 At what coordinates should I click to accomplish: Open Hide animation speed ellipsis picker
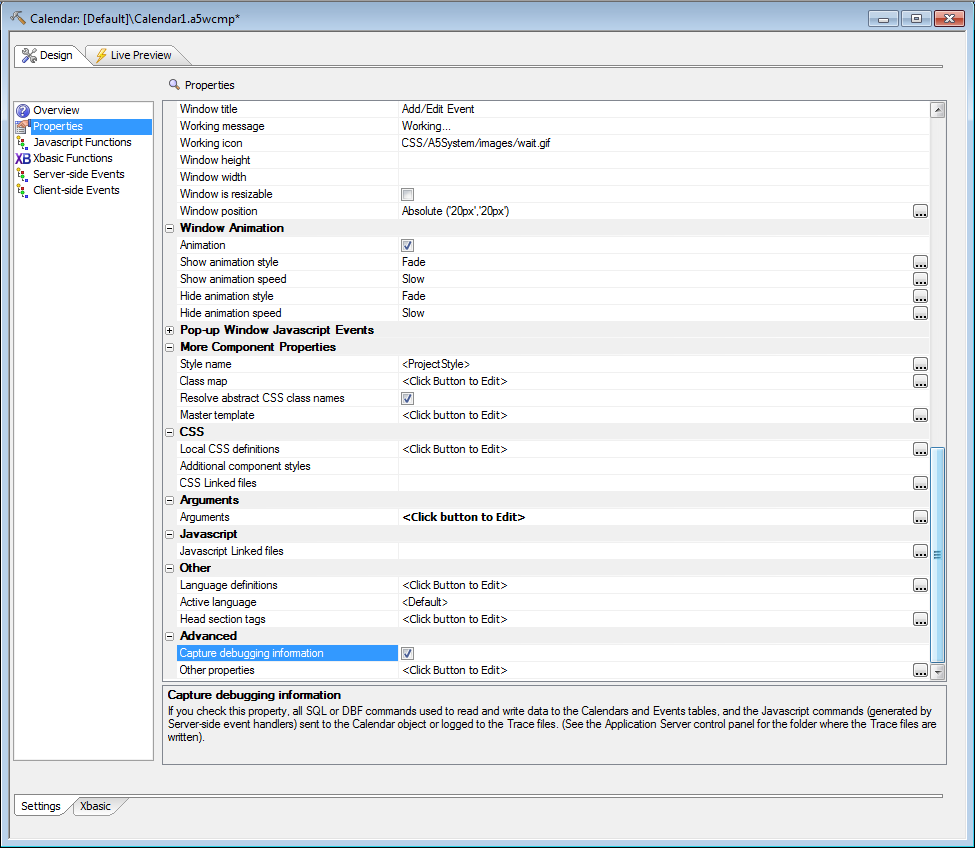pos(920,313)
